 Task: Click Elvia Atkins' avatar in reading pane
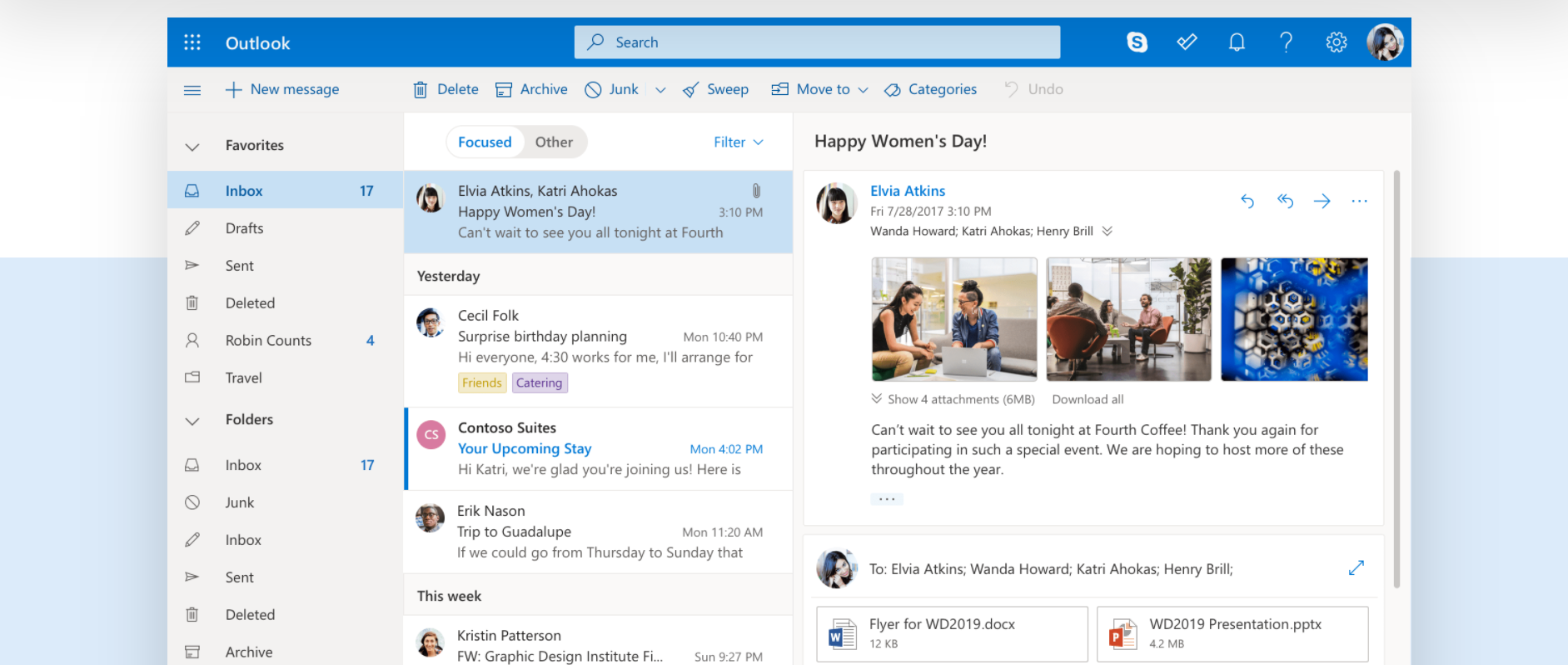[x=836, y=203]
